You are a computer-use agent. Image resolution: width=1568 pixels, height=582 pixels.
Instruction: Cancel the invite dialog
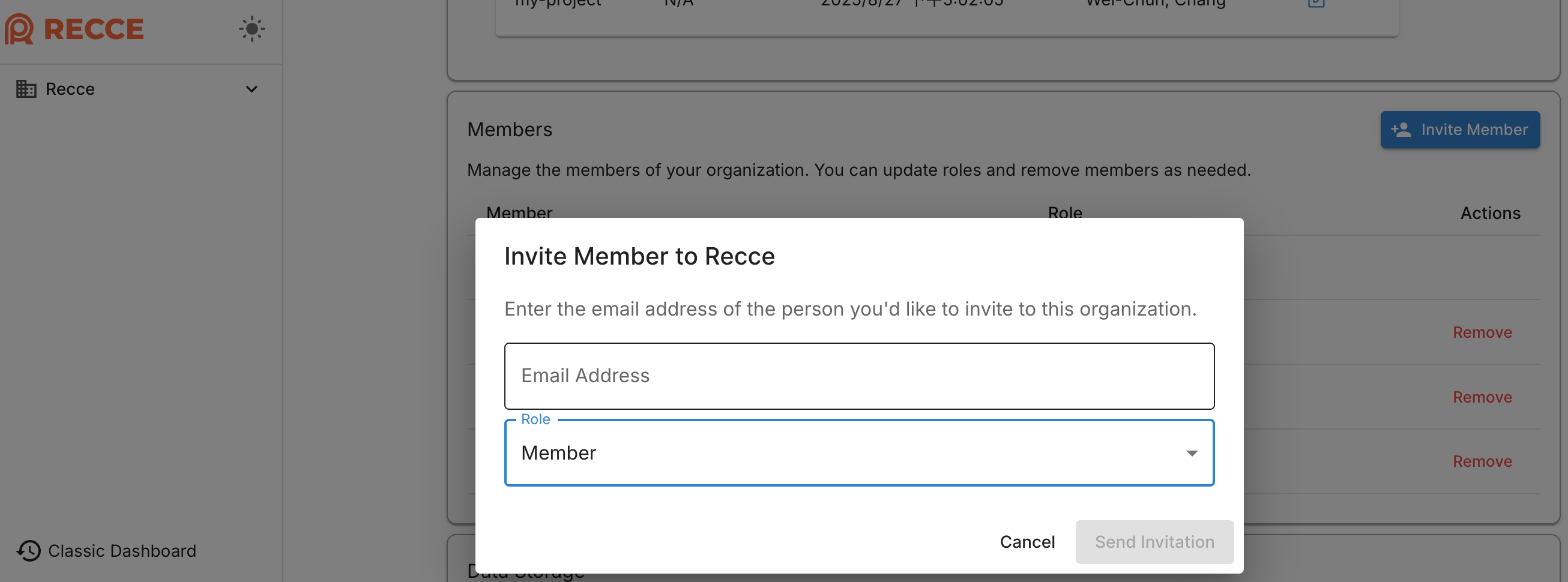(1027, 541)
